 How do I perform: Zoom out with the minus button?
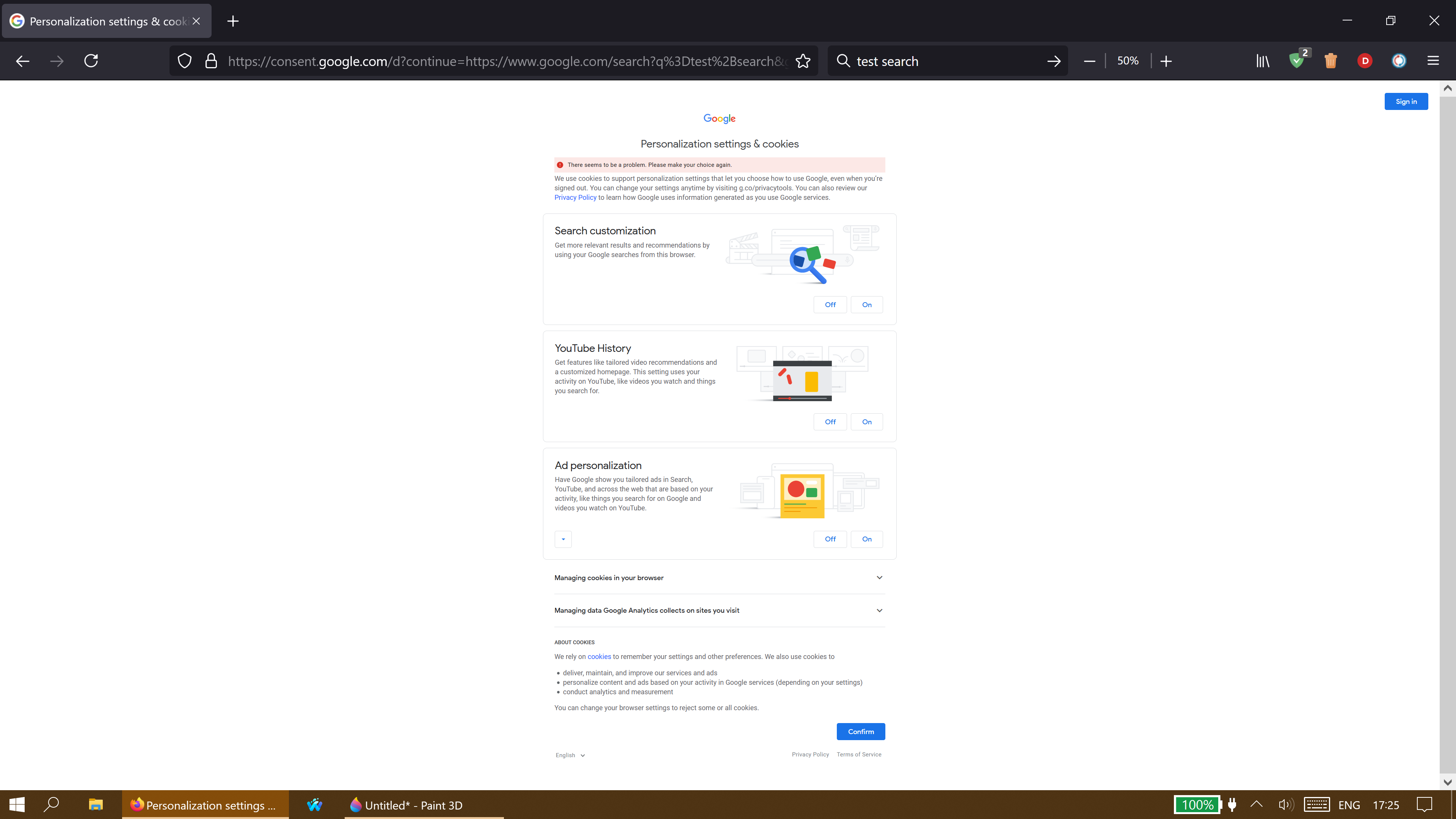1090,61
